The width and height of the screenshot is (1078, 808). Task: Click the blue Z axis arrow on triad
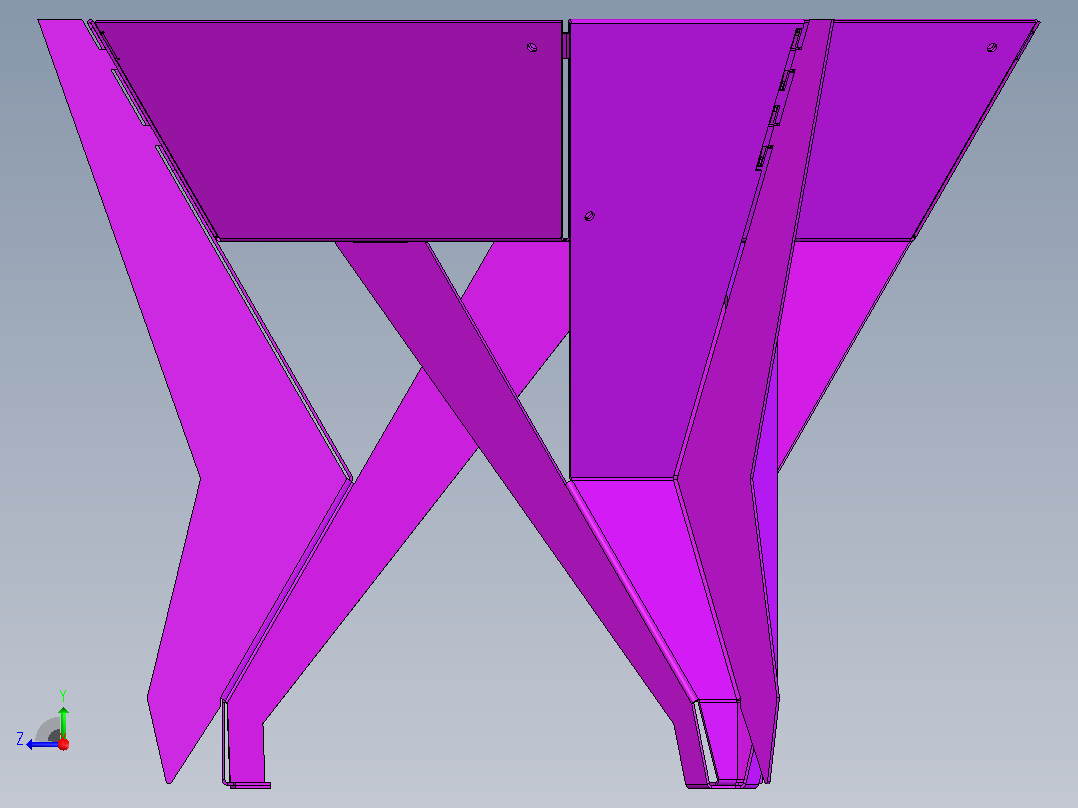pos(43,744)
